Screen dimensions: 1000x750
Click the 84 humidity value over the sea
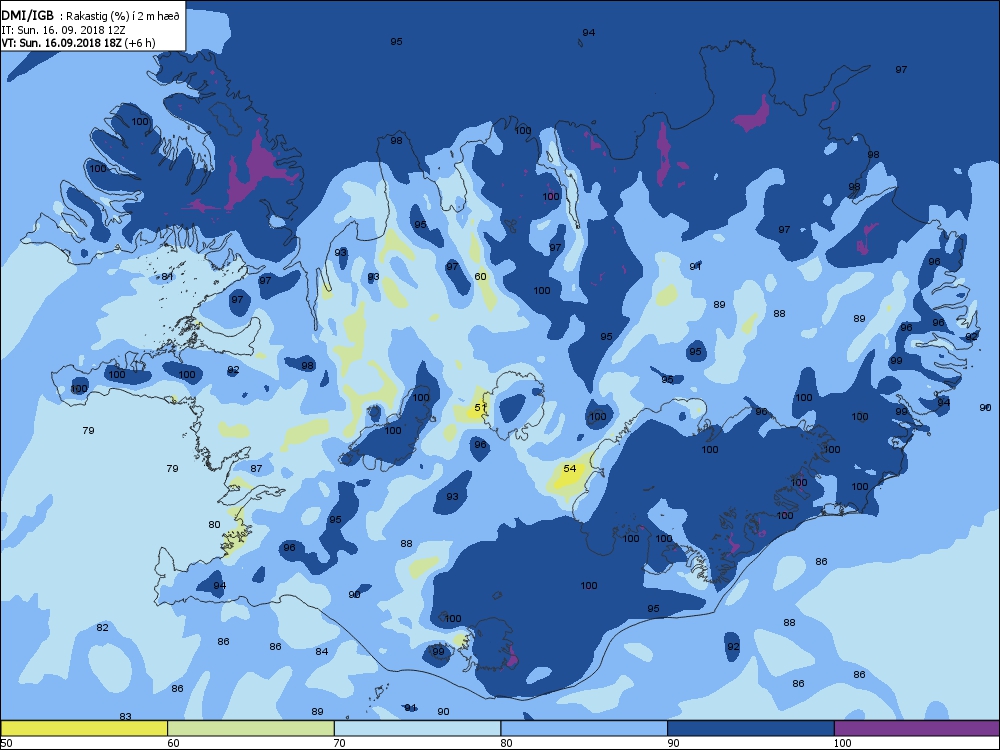tap(322, 651)
